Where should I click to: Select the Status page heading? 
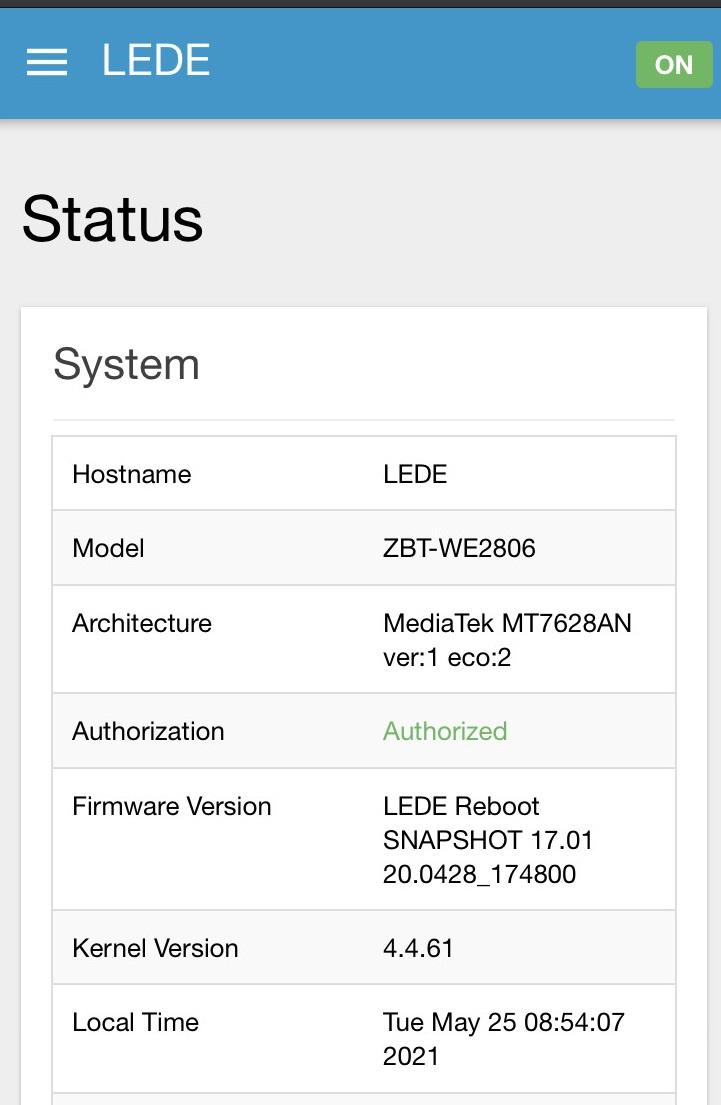click(x=113, y=219)
